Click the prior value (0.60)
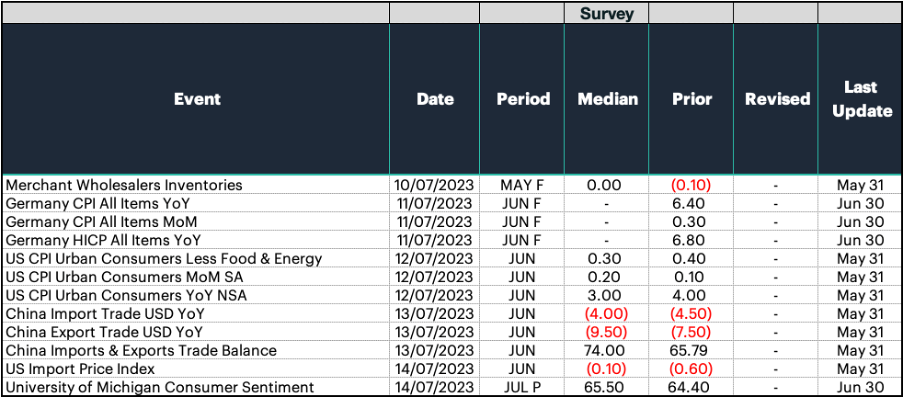904x398 pixels. pos(692,369)
